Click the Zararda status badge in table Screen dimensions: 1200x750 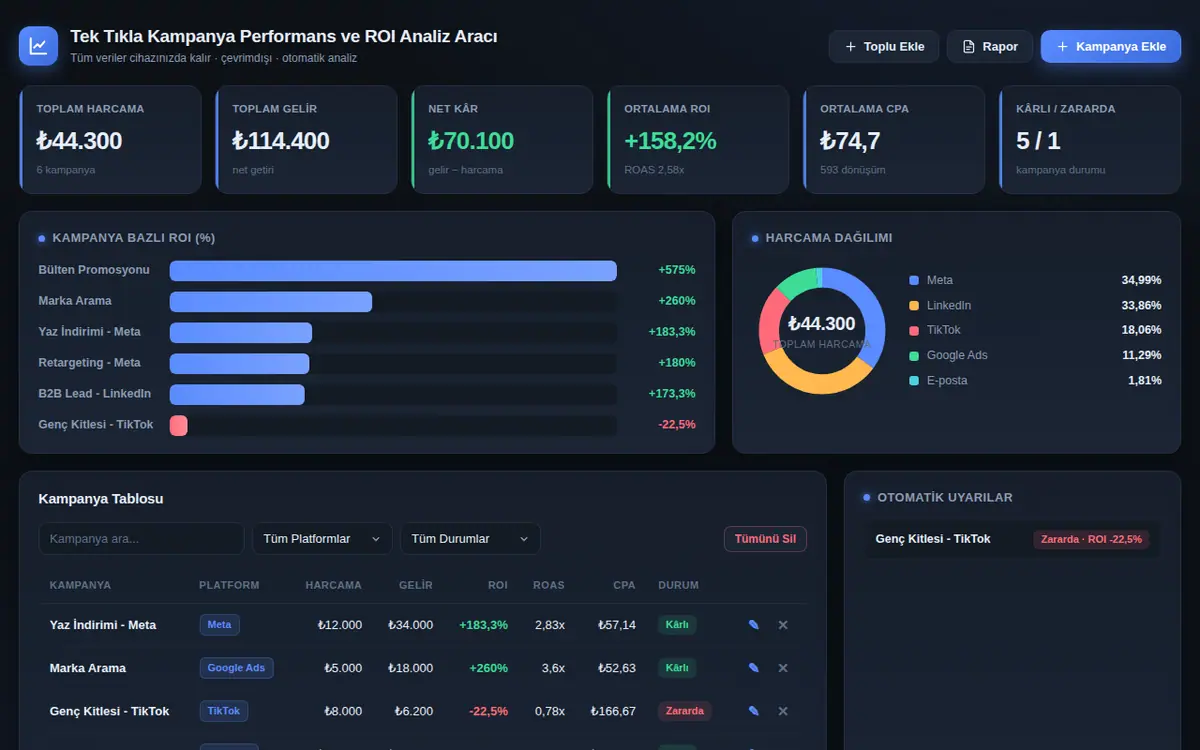pos(685,711)
